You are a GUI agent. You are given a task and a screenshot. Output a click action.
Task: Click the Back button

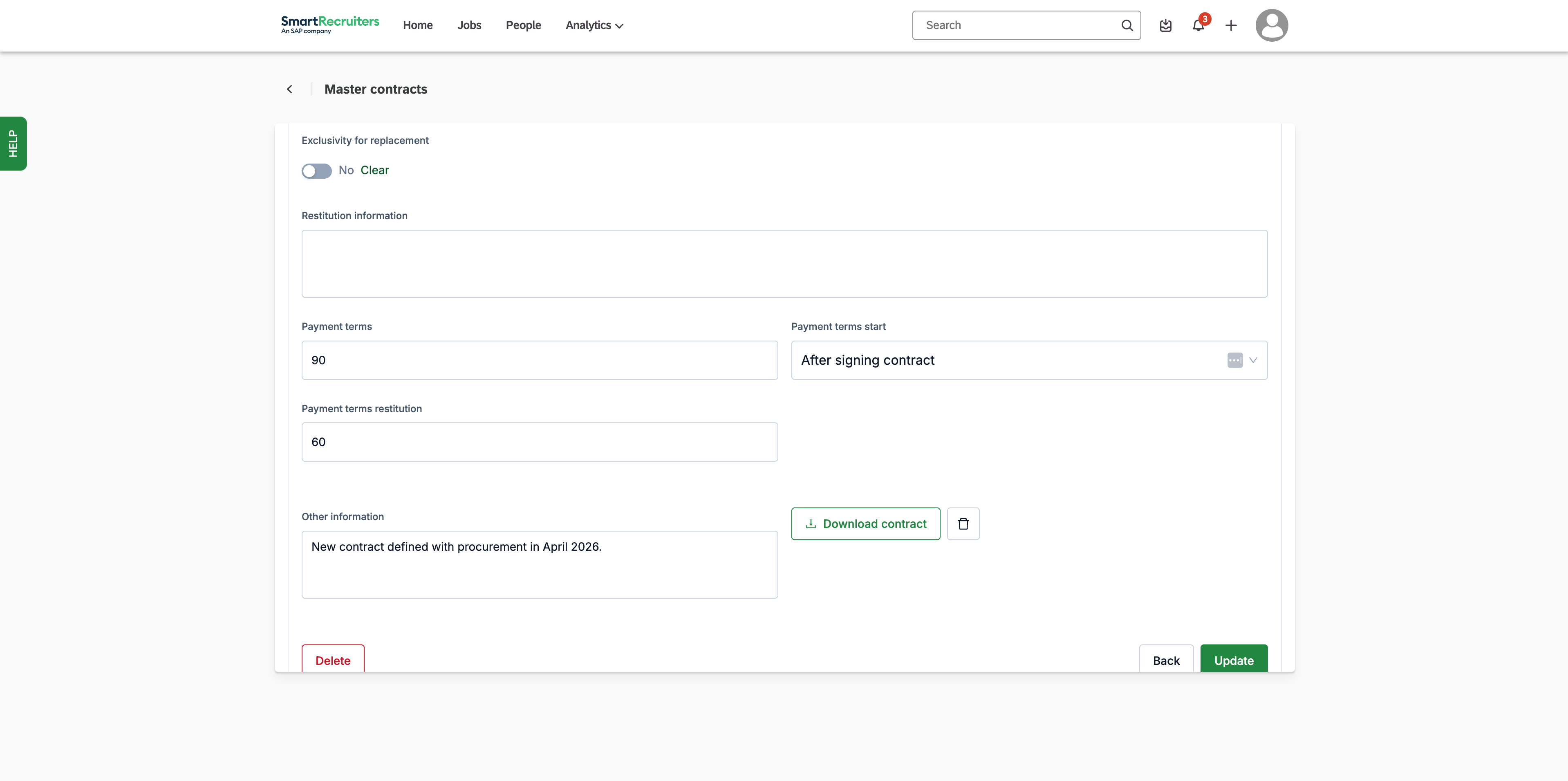[1166, 659]
